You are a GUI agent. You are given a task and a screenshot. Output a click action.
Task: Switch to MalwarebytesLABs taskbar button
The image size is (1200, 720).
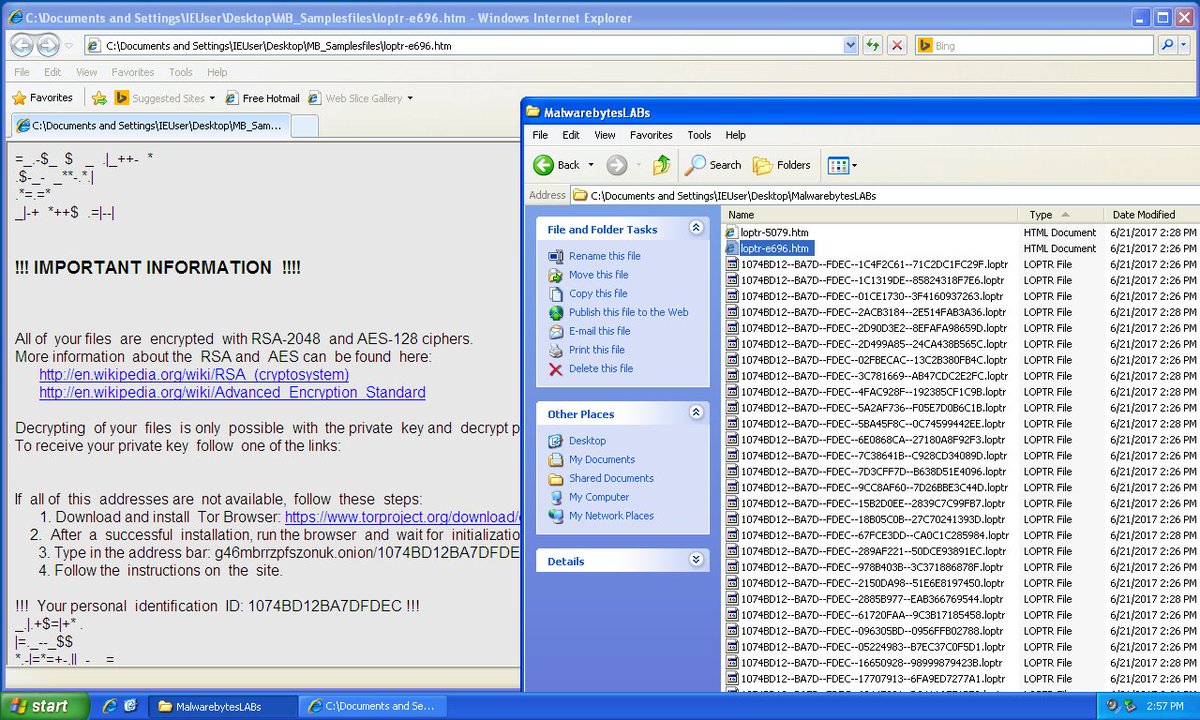224,706
